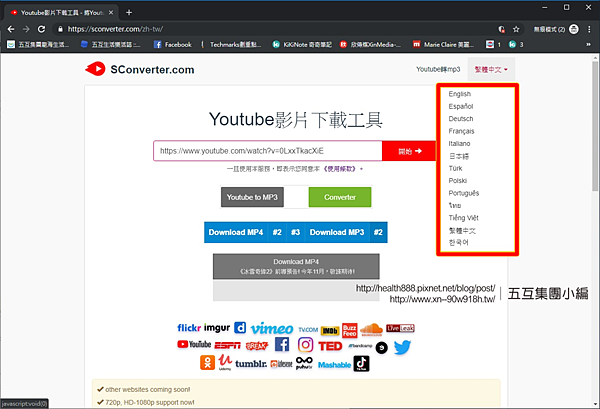Click the YouTube logo in the site list
Viewport: 600px width, 409px height.
tap(194, 344)
